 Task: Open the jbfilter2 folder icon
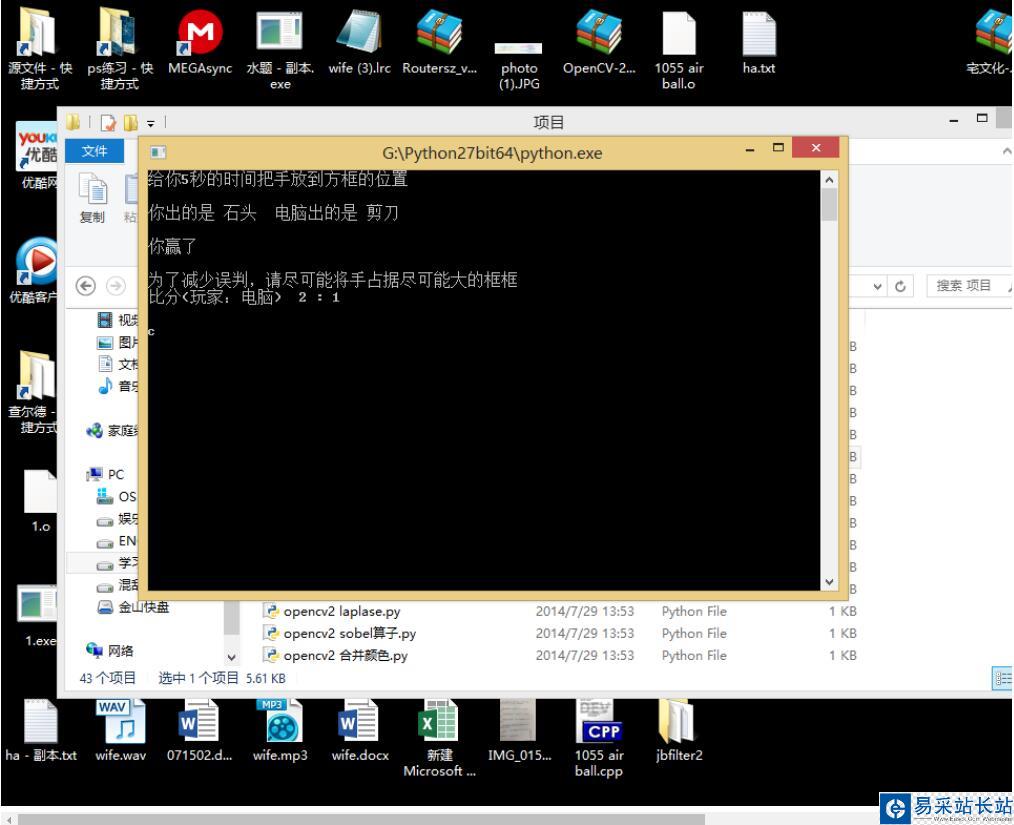pos(678,721)
